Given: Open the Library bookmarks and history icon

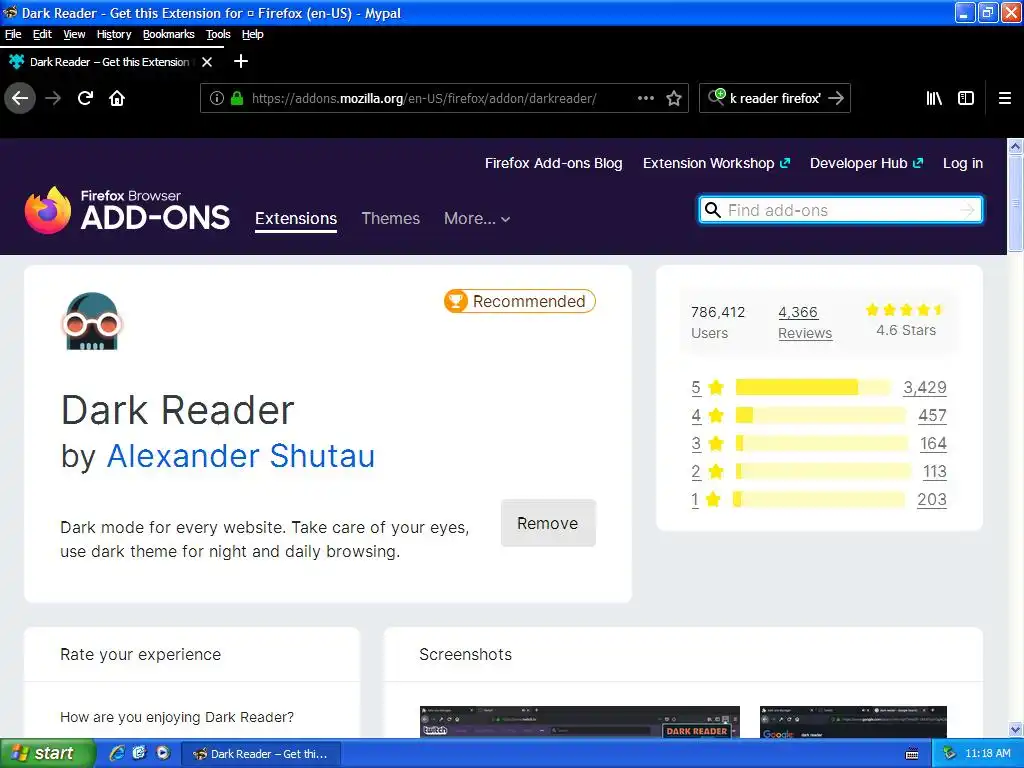Looking at the screenshot, I should (934, 99).
